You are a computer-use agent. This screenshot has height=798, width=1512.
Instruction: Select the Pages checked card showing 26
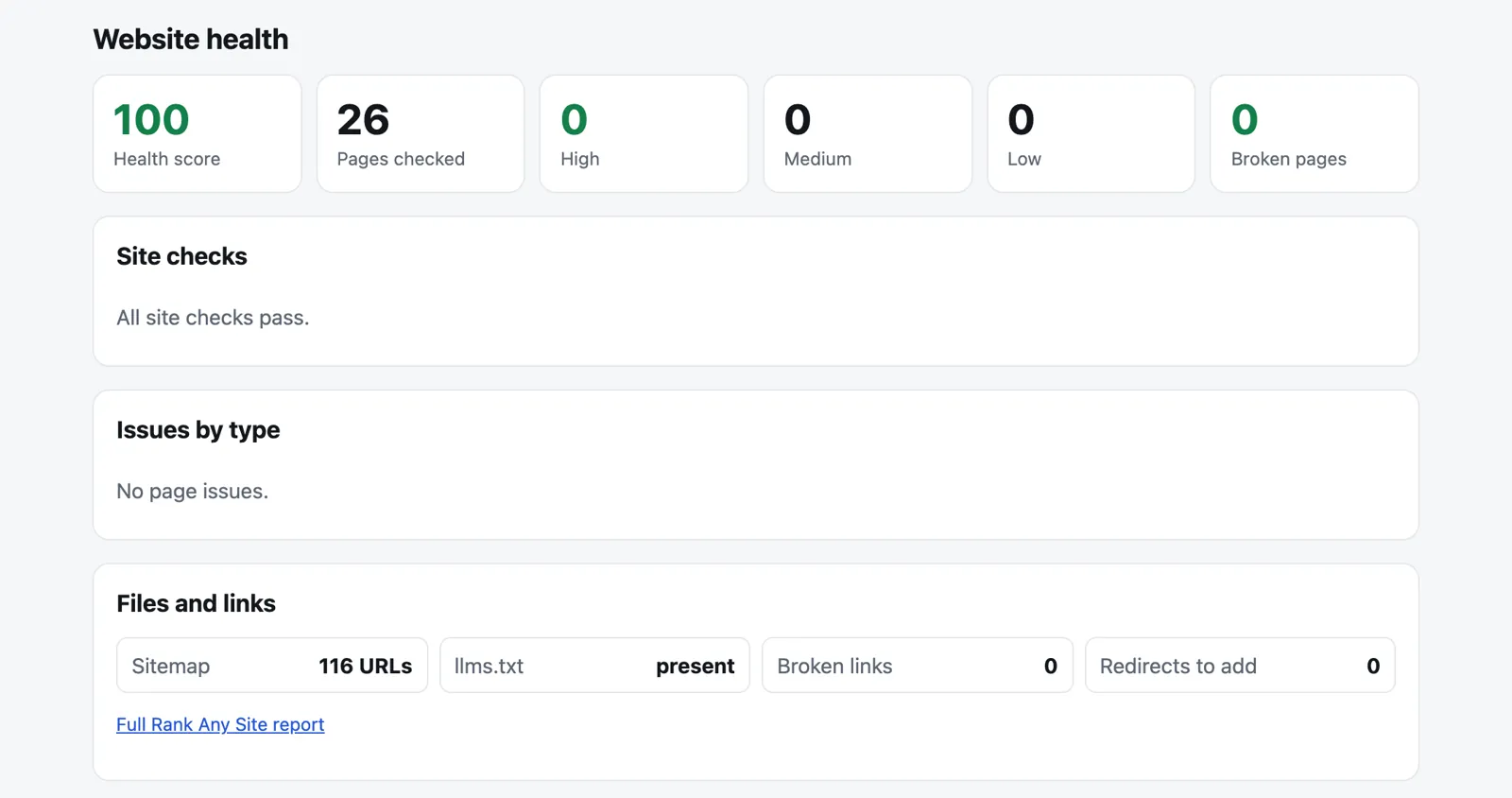tap(421, 134)
